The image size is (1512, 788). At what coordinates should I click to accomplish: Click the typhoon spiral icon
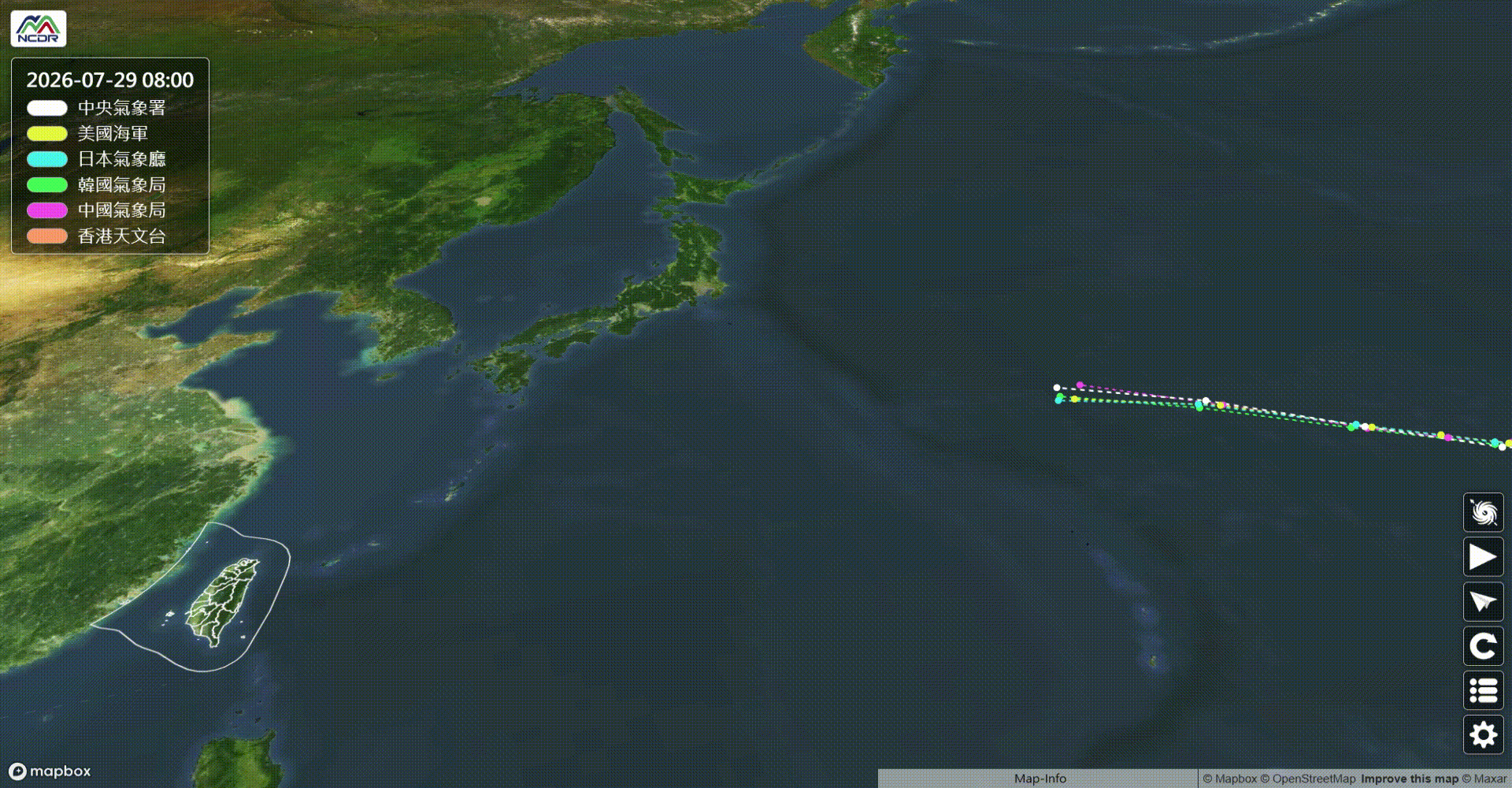coord(1484,513)
